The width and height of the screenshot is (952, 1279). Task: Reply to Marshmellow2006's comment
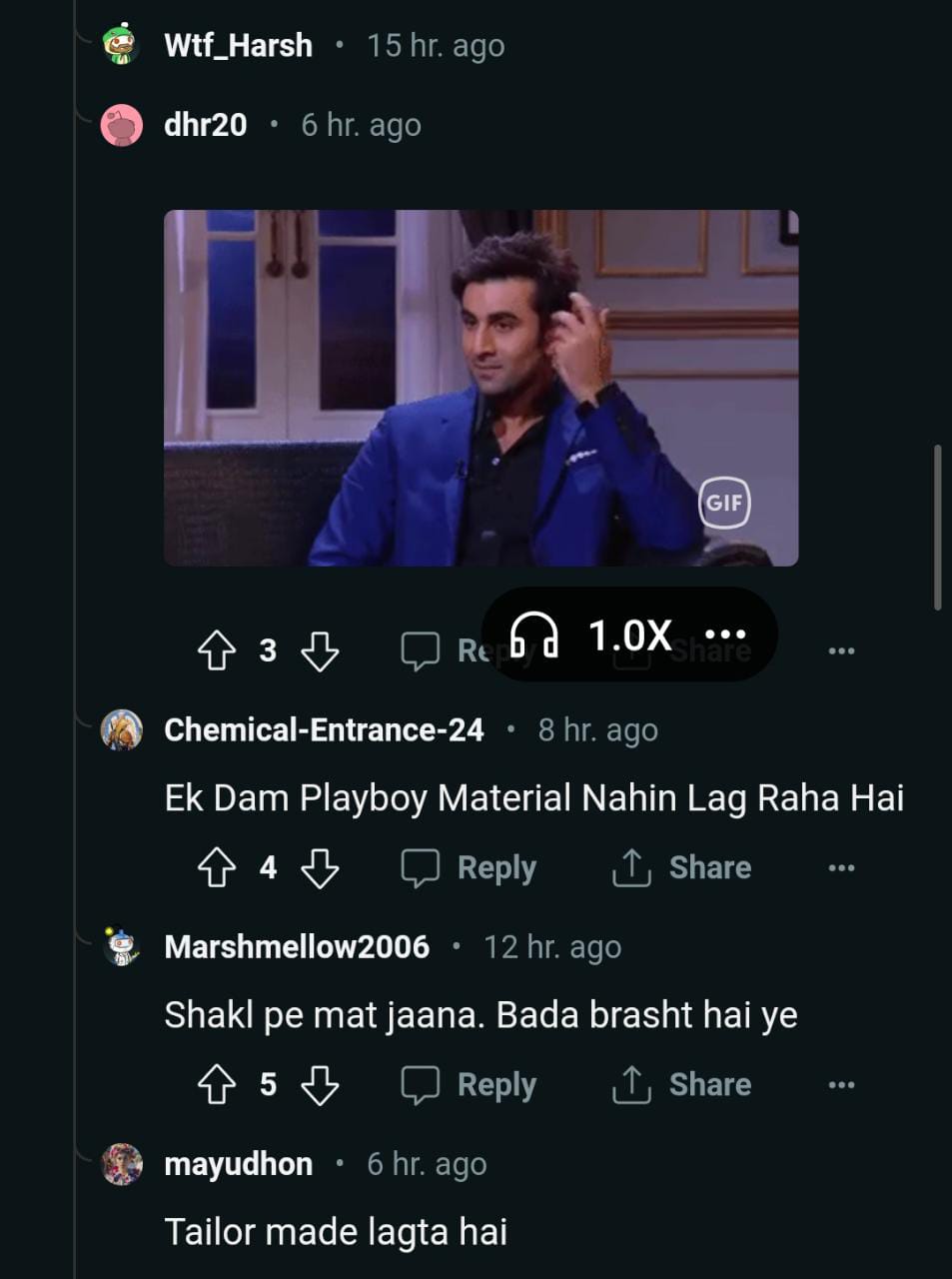(470, 1084)
